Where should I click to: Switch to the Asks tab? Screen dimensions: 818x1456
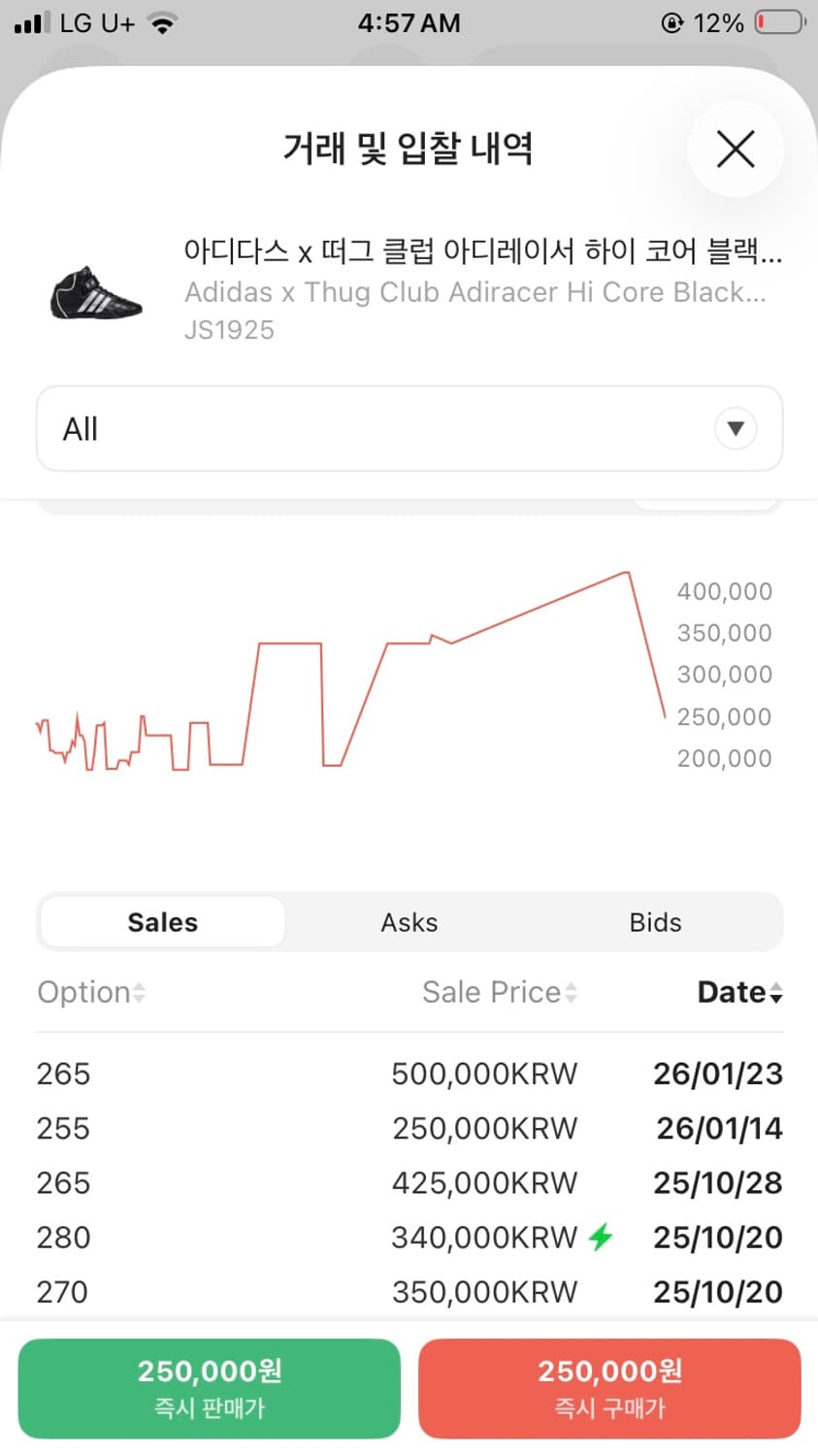coord(409,922)
